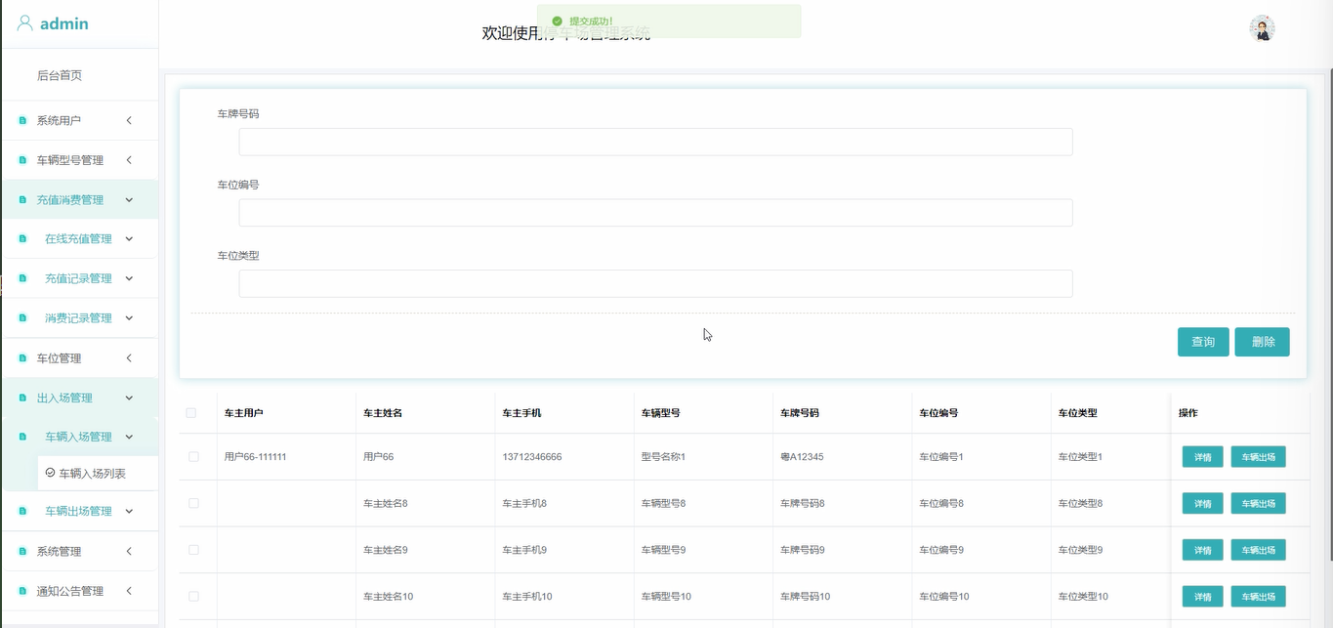Open the 车辆入场列表 menu entry
Screen dimensions: 1333x628
tap(92, 474)
